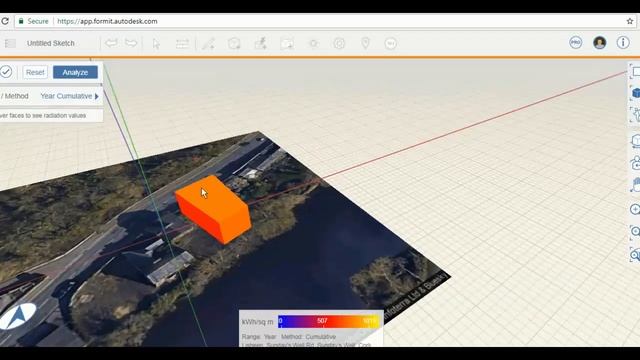This screenshot has width=640, height=360.
Task: Open the user profile avatar
Action: tap(599, 42)
